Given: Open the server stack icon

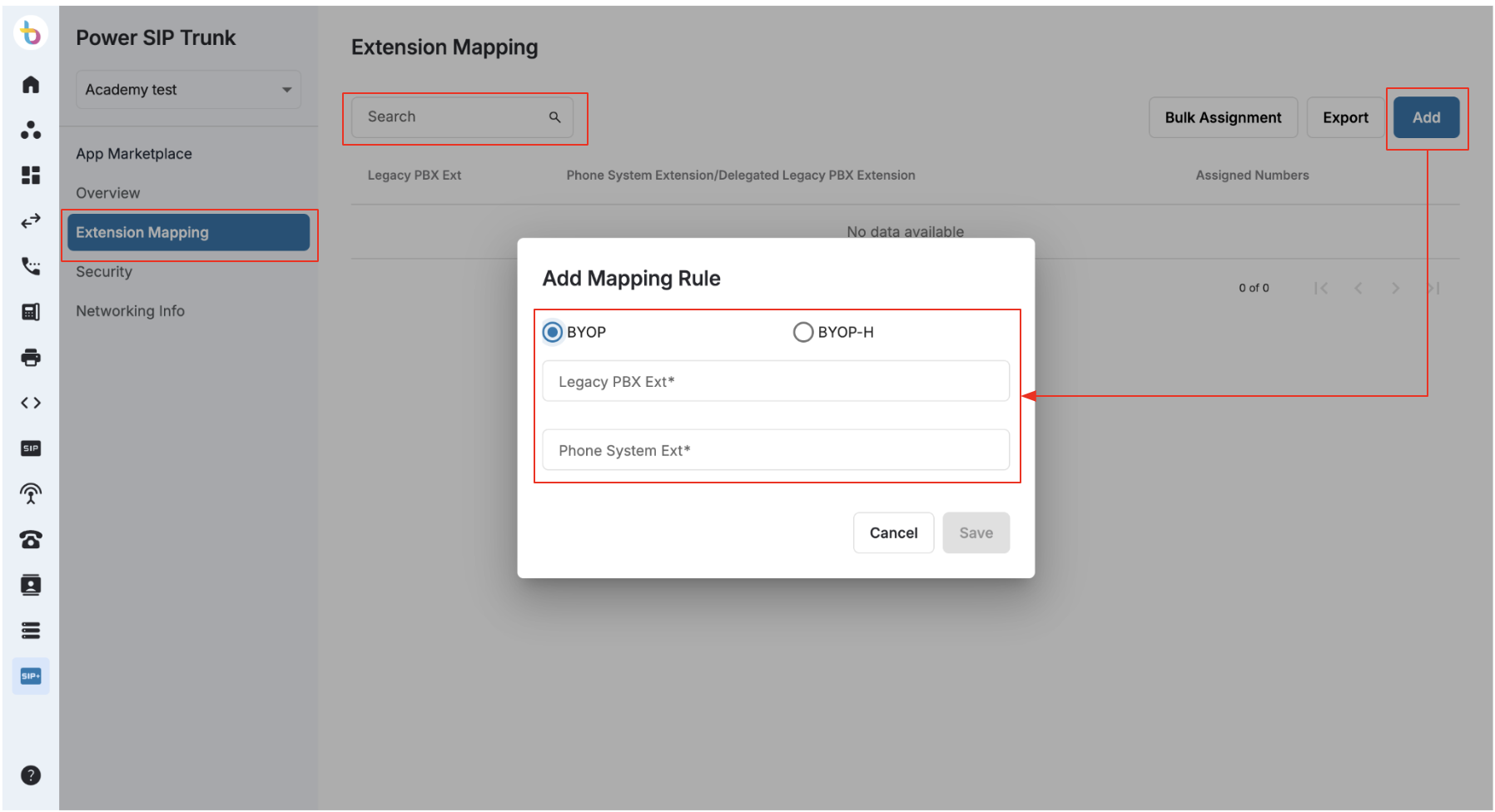Looking at the screenshot, I should (31, 631).
